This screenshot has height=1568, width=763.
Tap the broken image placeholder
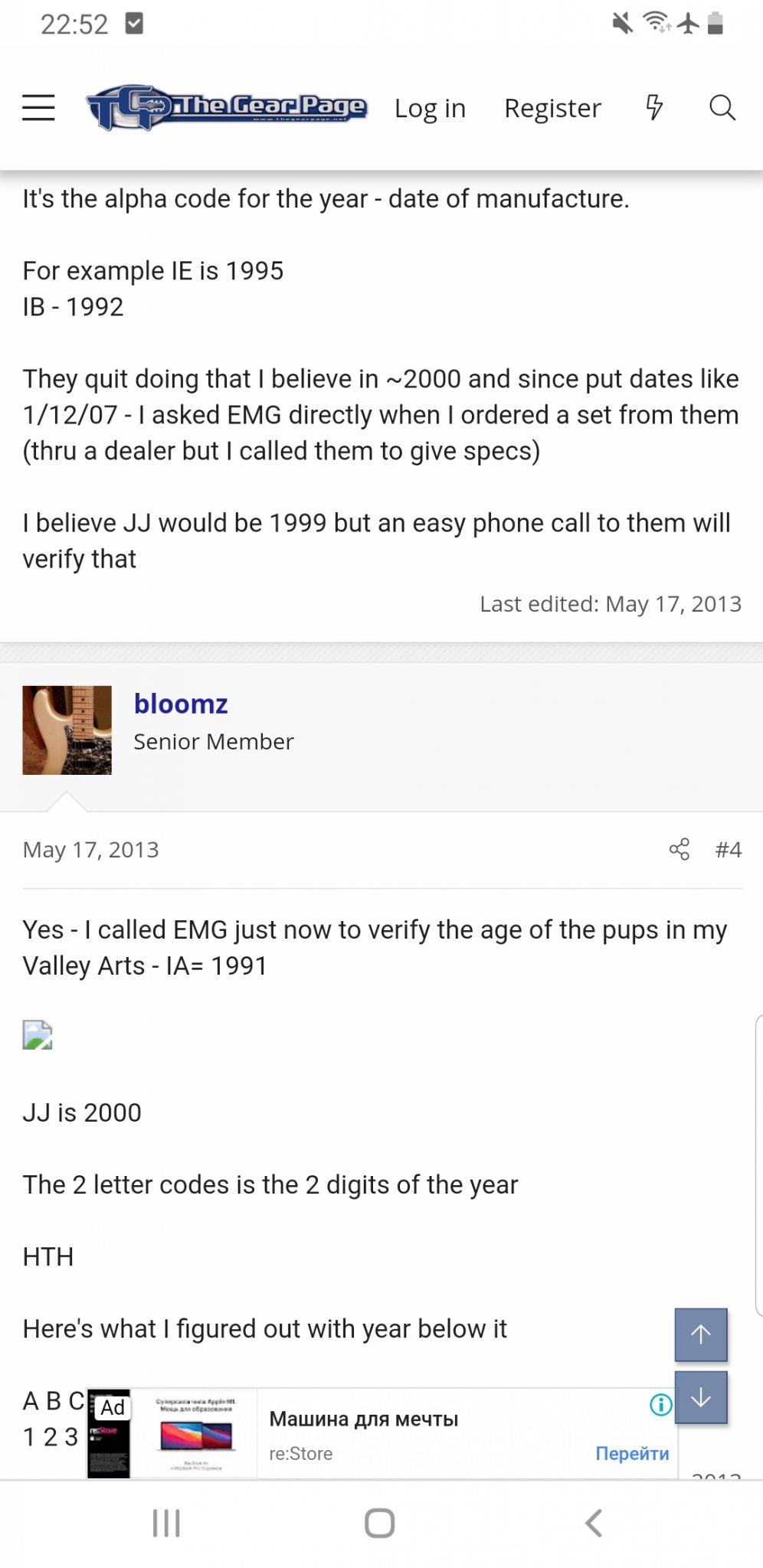(38, 1034)
